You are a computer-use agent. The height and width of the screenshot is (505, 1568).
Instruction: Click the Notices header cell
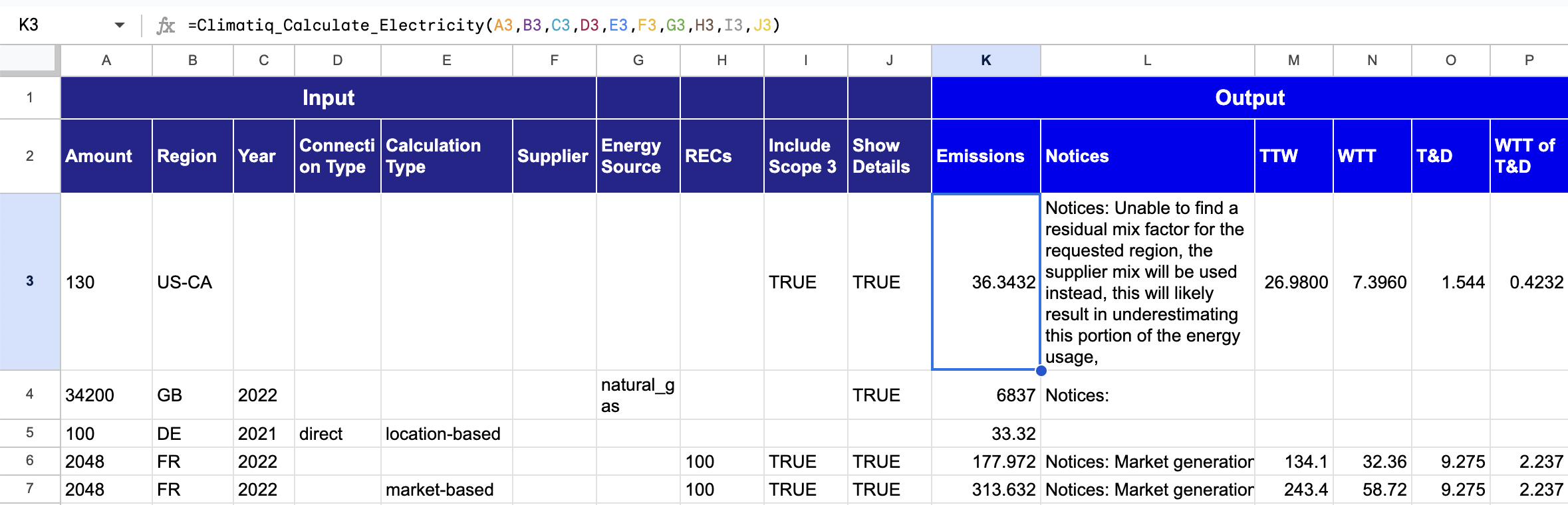[x=1148, y=156]
